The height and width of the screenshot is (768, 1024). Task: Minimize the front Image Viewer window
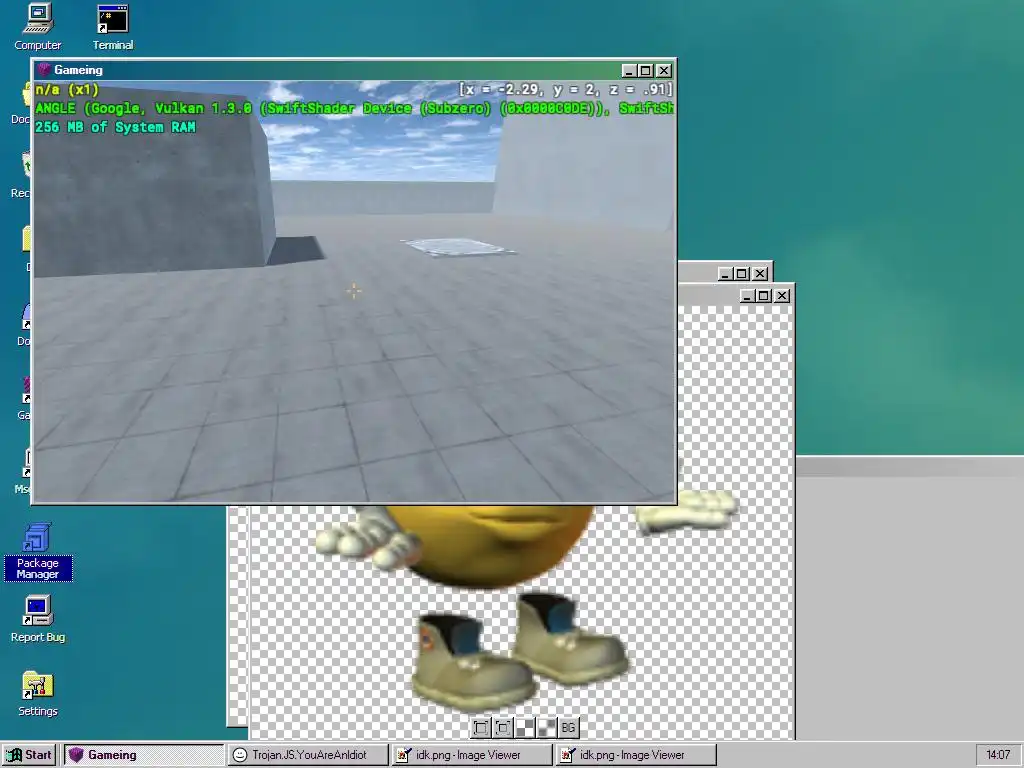[x=748, y=296]
